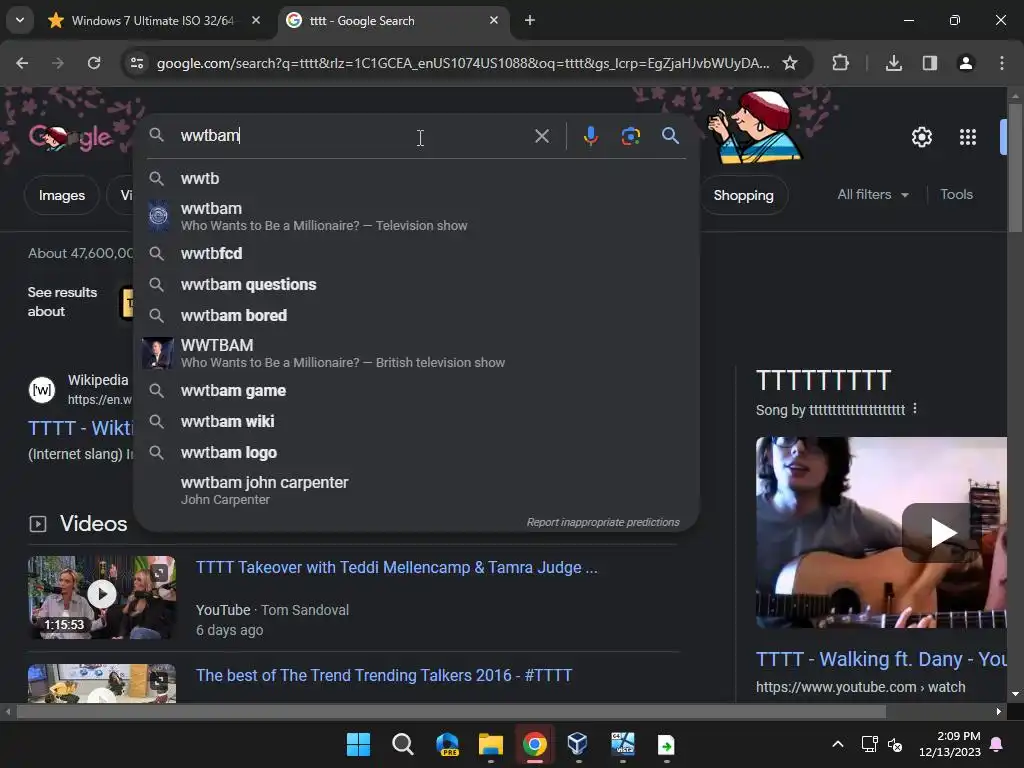1024x768 pixels.
Task: Choose suggestion wwtbfcd
Action: tap(416, 253)
